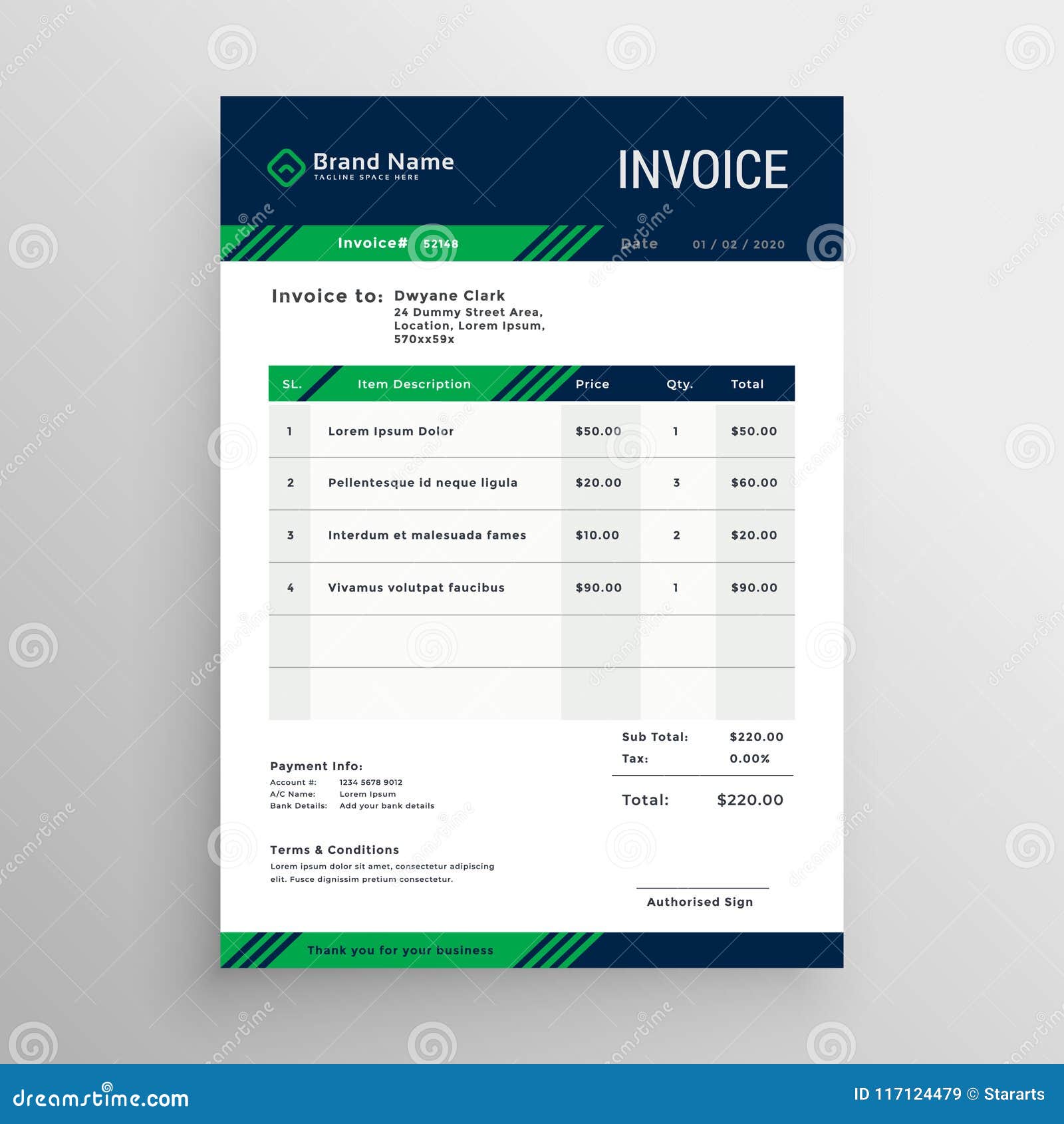
Task: Expand the Price column header
Action: (594, 384)
